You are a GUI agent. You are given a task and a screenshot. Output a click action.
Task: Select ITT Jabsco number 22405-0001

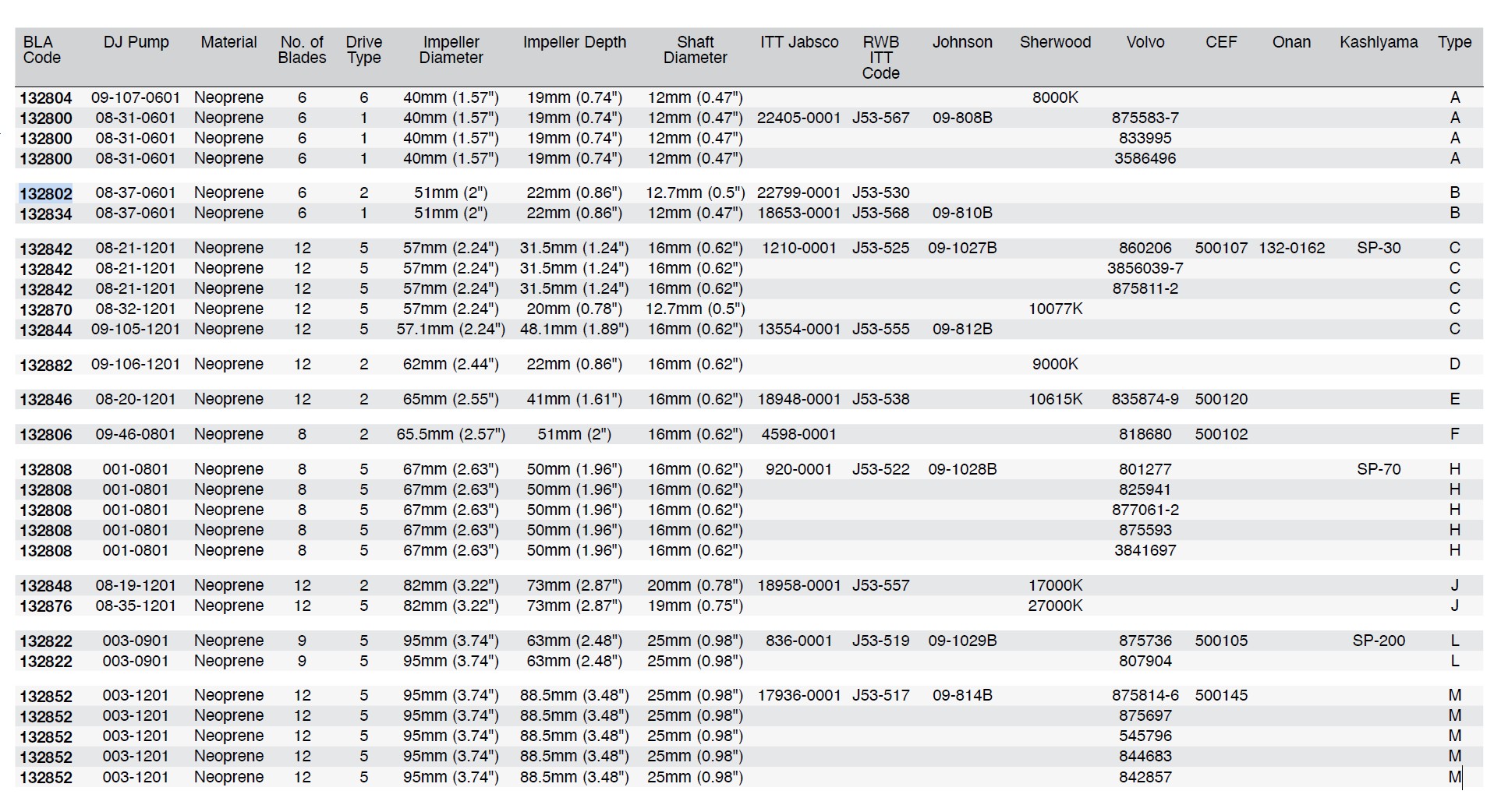(x=798, y=118)
